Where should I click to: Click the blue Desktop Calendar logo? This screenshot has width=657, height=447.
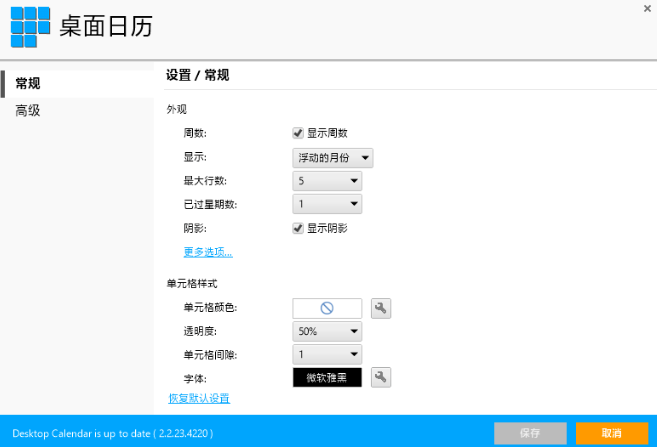30,27
